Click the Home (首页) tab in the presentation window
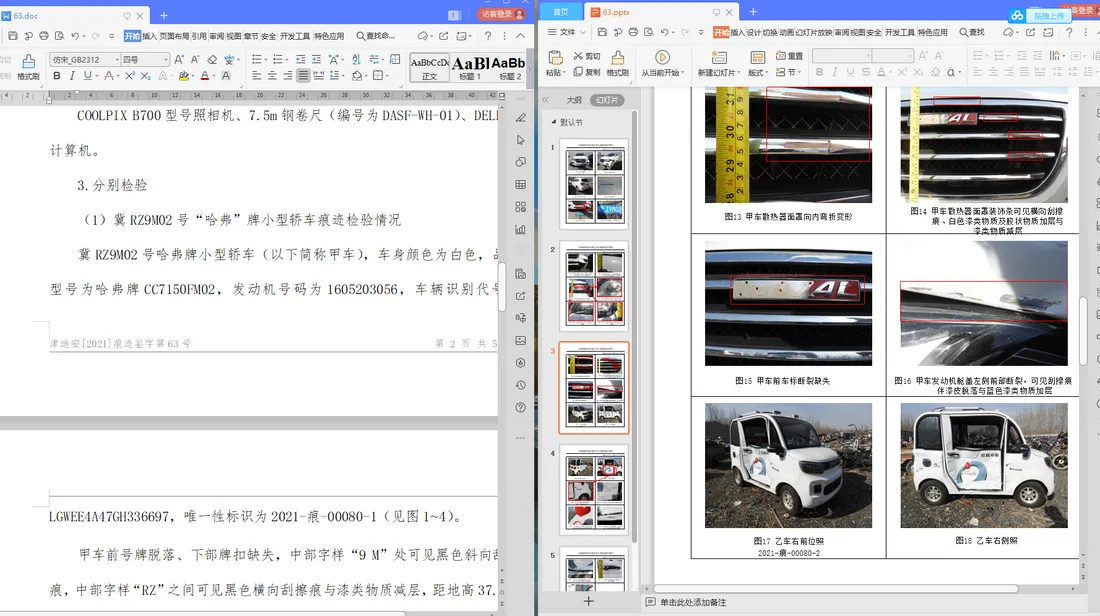The width and height of the screenshot is (1100, 616). point(561,12)
